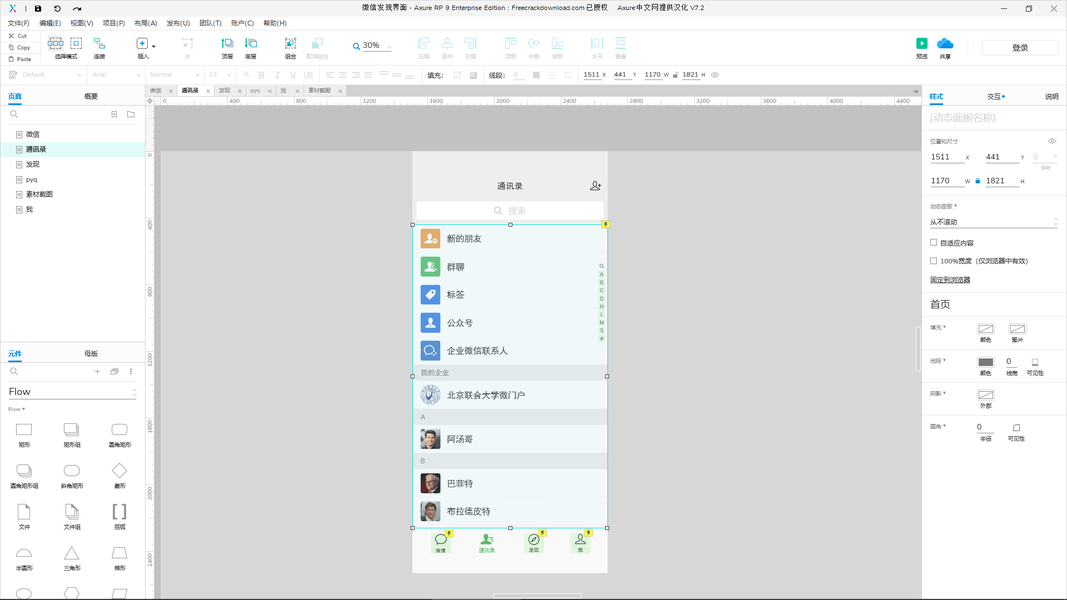Screen dimensions: 1067x600
Task: Open the document tabs overflow dropdown
Action: tap(915, 91)
